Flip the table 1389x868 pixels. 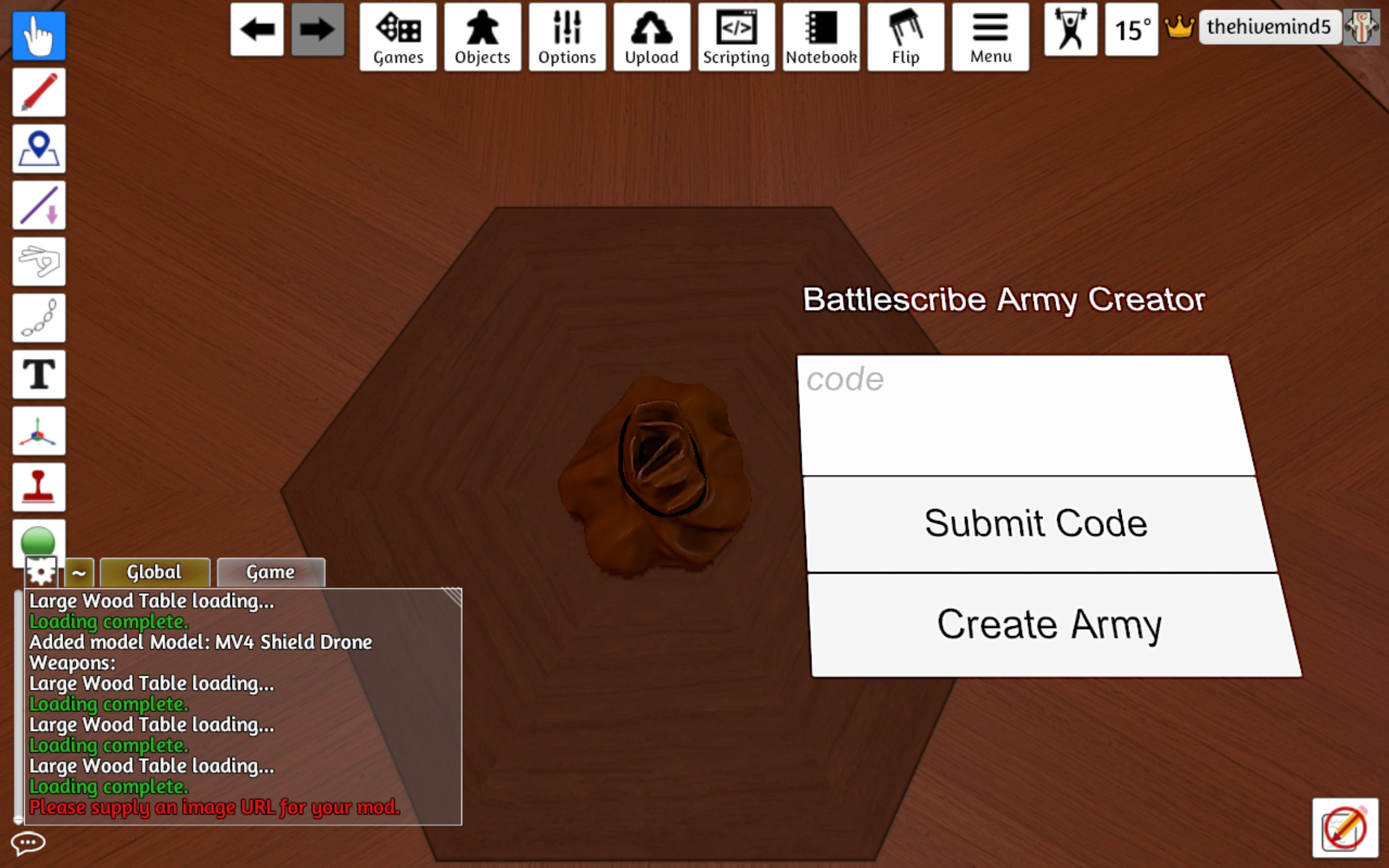[906, 37]
